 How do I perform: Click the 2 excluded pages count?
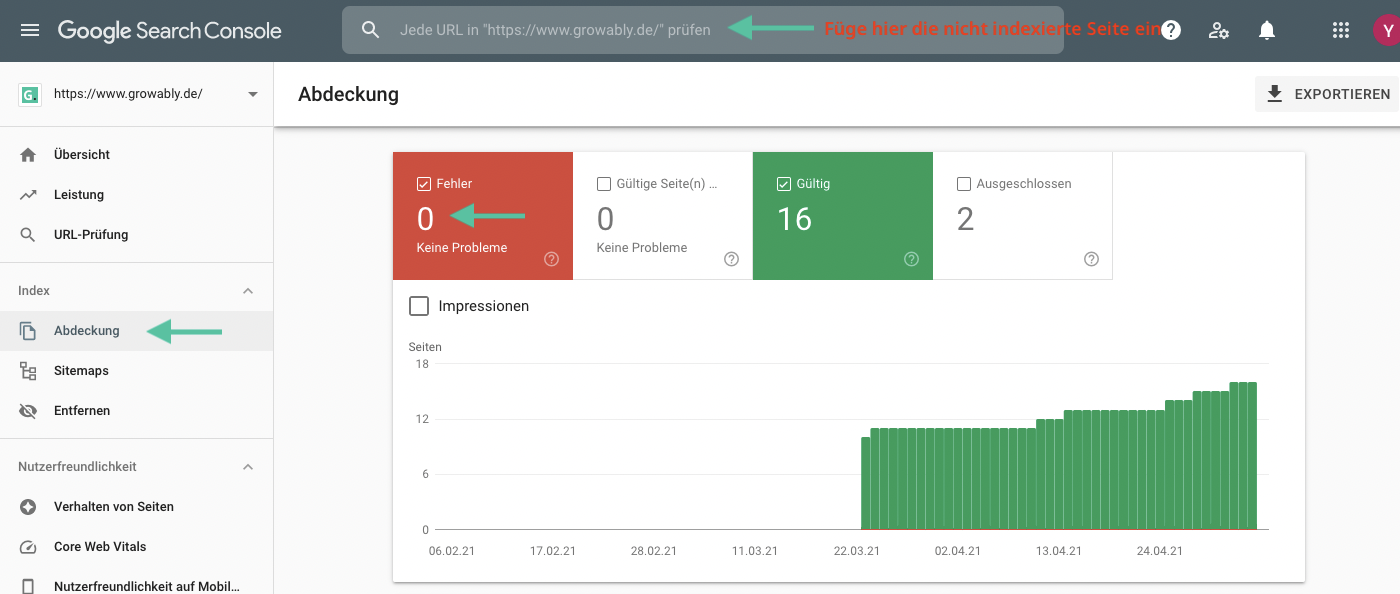point(965,219)
